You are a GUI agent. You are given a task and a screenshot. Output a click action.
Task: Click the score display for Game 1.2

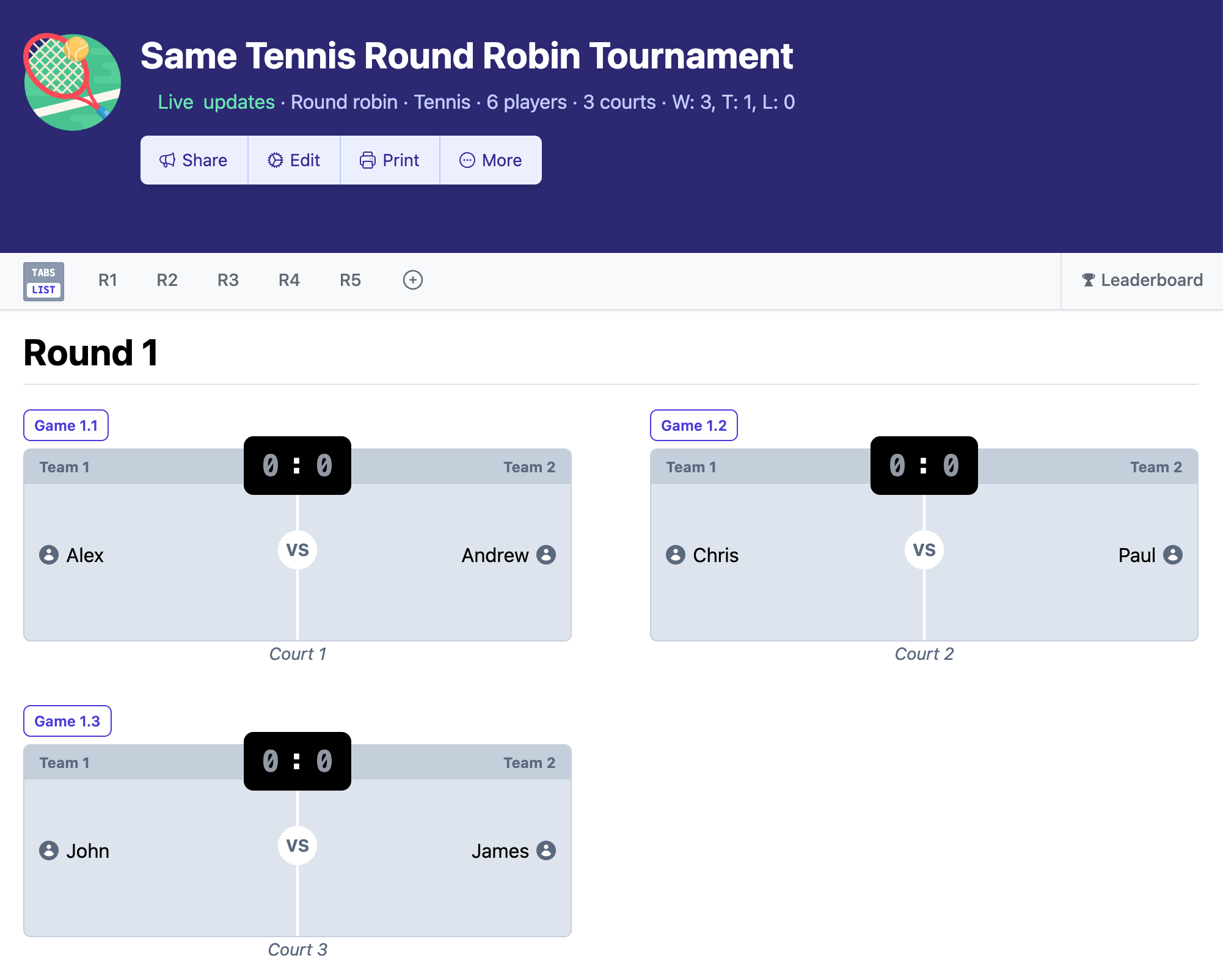pos(923,466)
